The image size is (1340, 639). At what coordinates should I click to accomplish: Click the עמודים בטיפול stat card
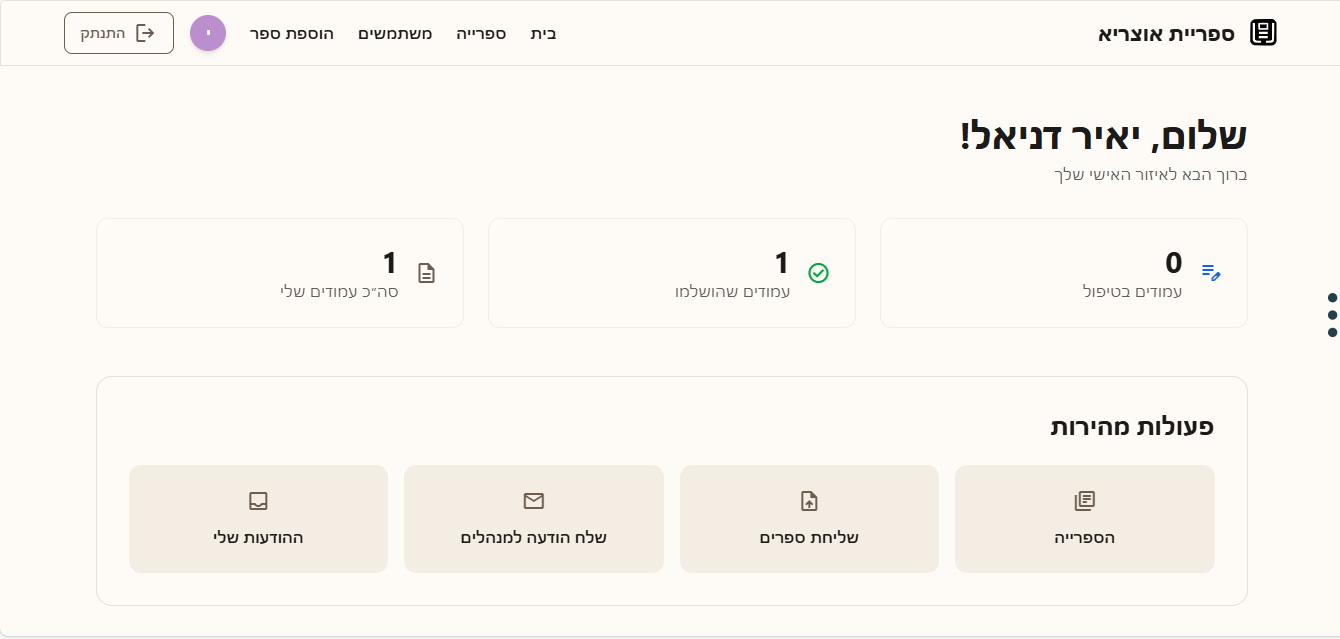click(x=1063, y=273)
